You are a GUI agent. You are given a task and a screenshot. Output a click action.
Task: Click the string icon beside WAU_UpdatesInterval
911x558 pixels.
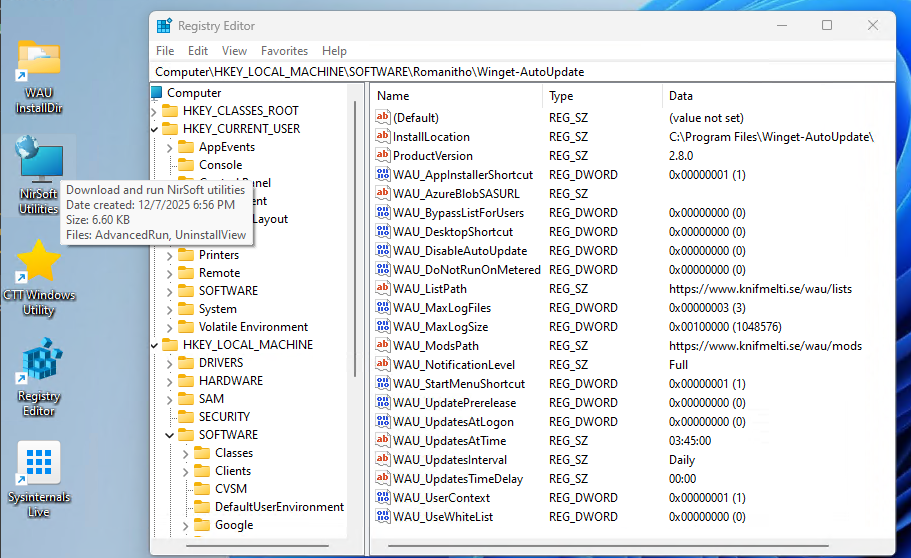click(382, 459)
